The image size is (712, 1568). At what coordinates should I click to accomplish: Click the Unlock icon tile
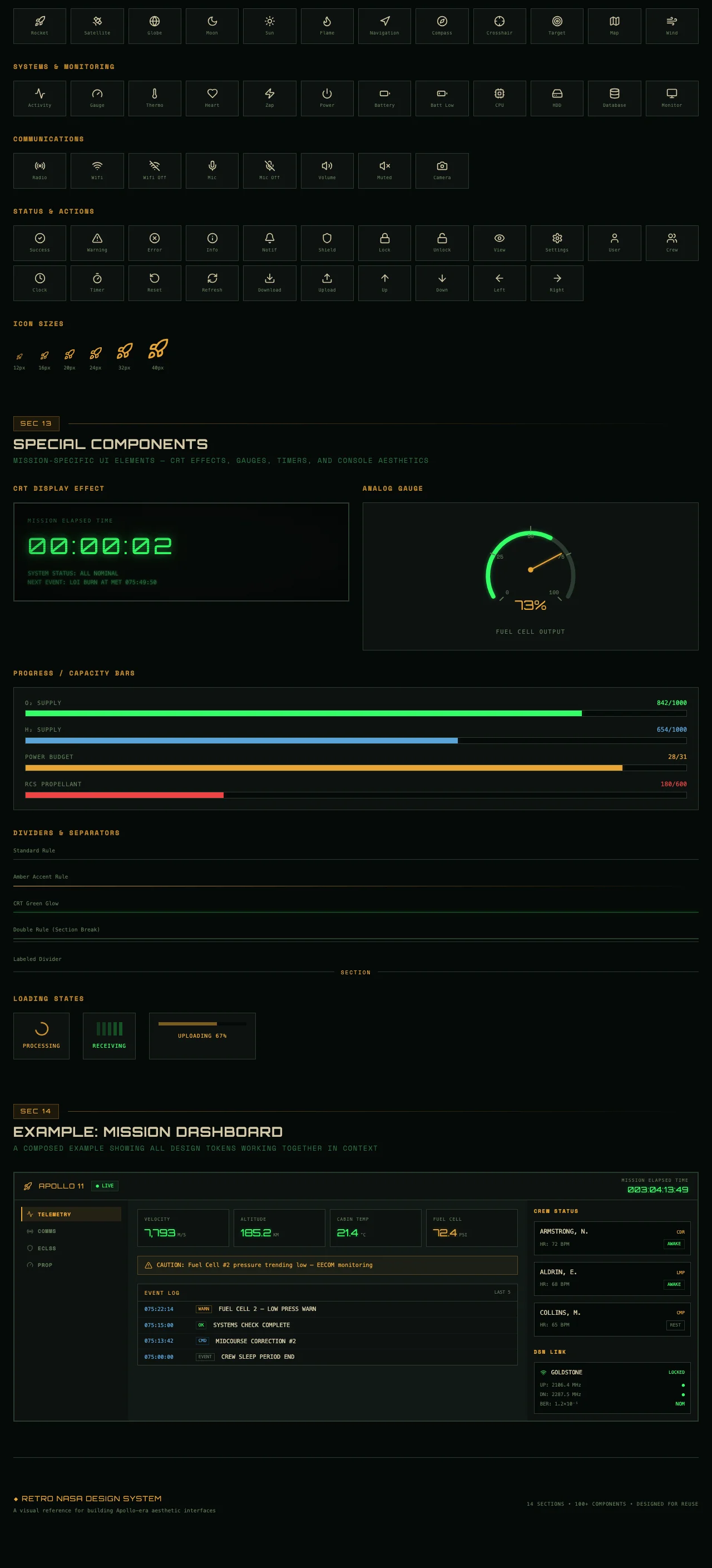tap(442, 244)
